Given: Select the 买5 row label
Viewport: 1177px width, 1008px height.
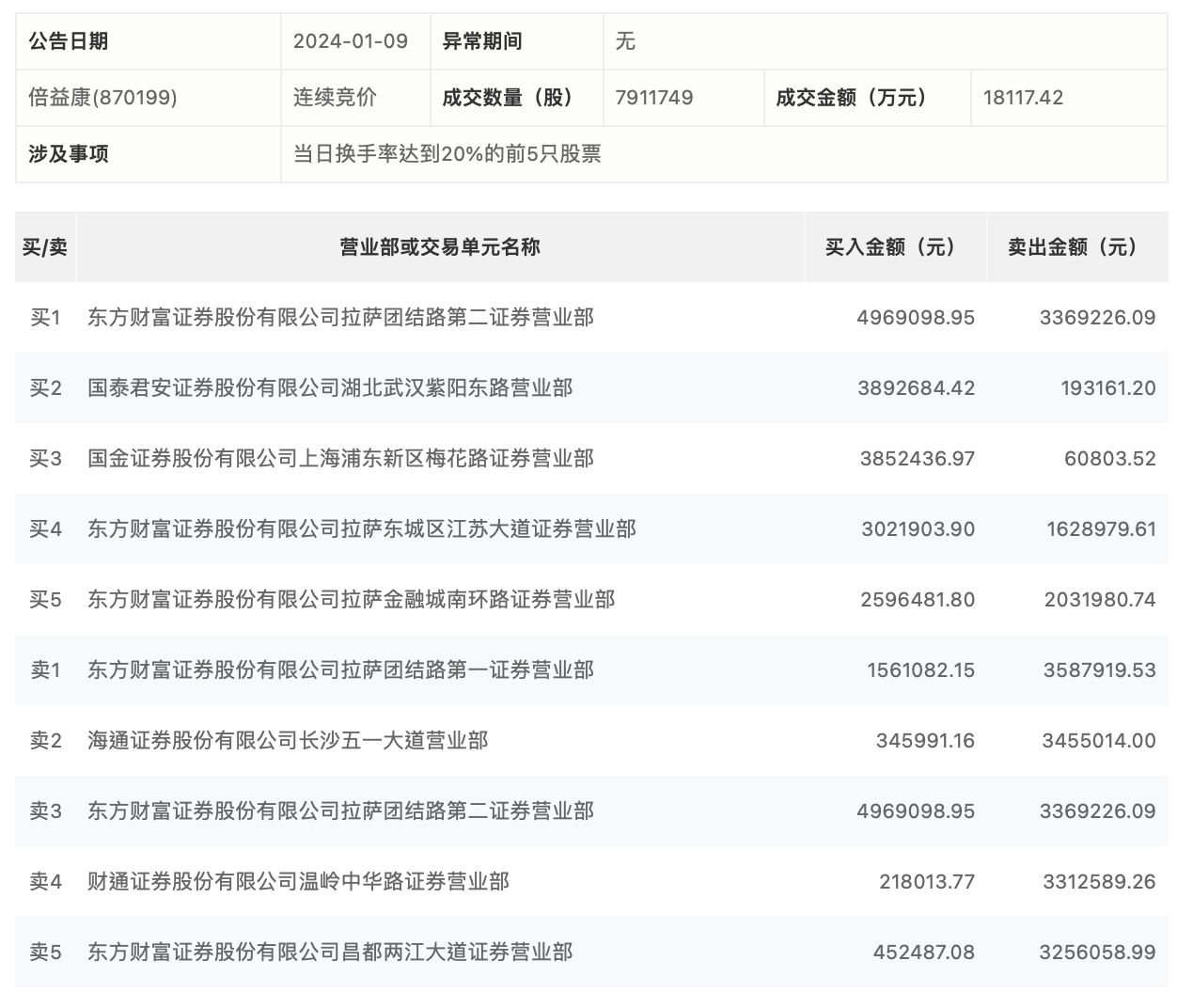Looking at the screenshot, I should (45, 600).
